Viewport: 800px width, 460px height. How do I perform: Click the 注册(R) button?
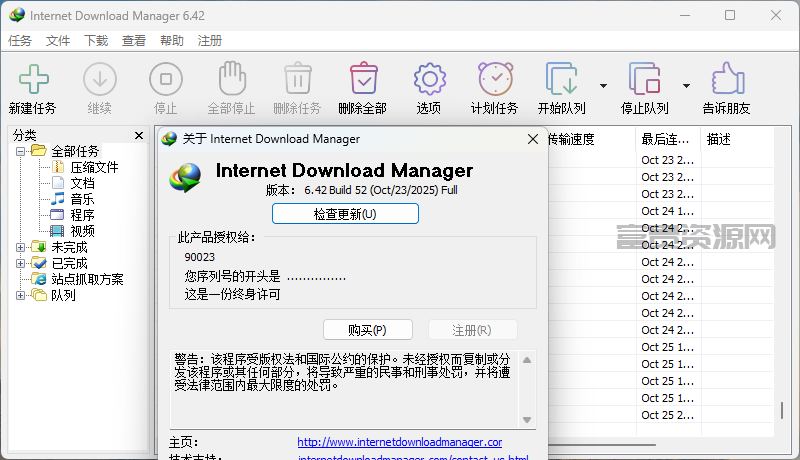[472, 330]
